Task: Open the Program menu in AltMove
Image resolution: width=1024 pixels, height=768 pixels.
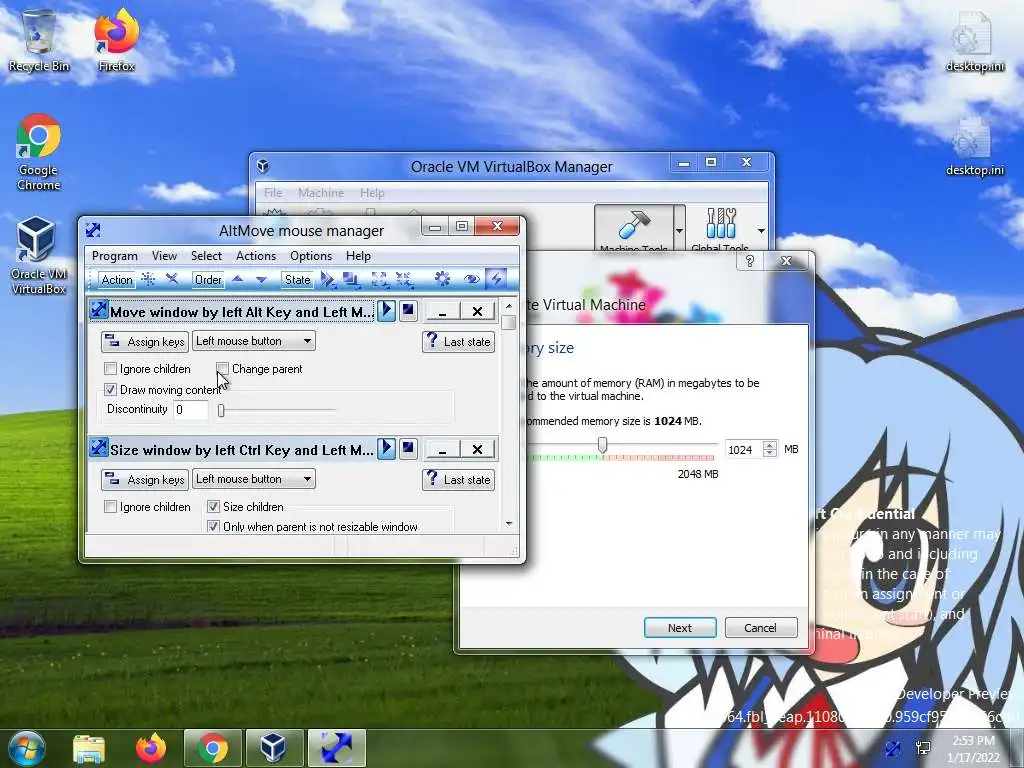Action: (115, 256)
